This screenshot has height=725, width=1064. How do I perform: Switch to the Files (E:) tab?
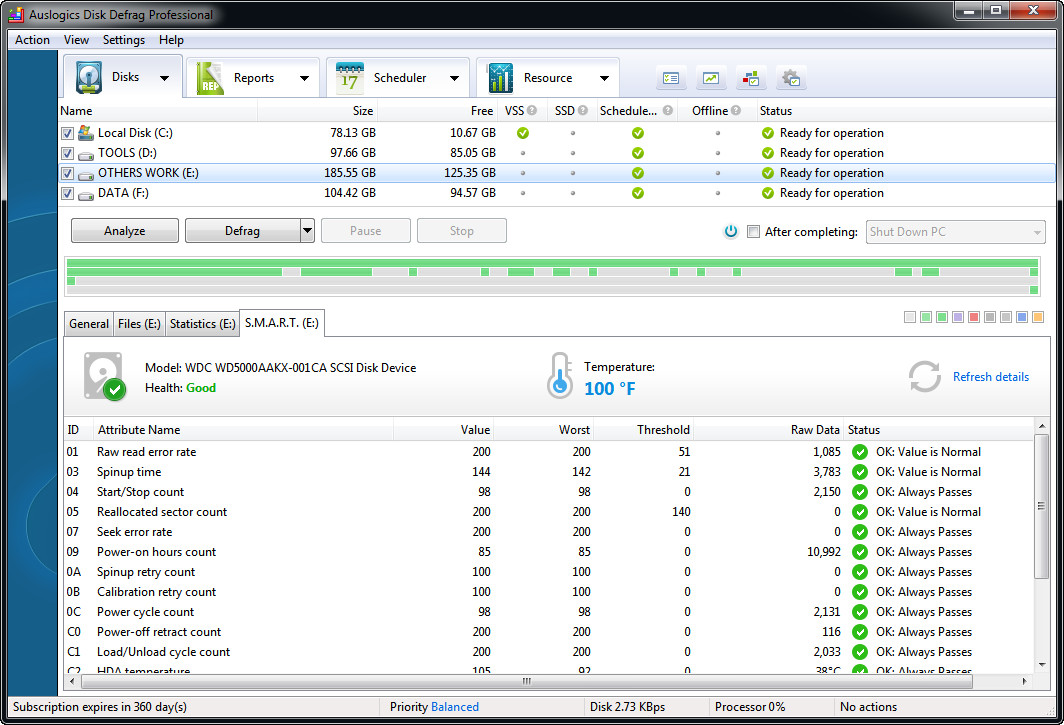coord(139,324)
